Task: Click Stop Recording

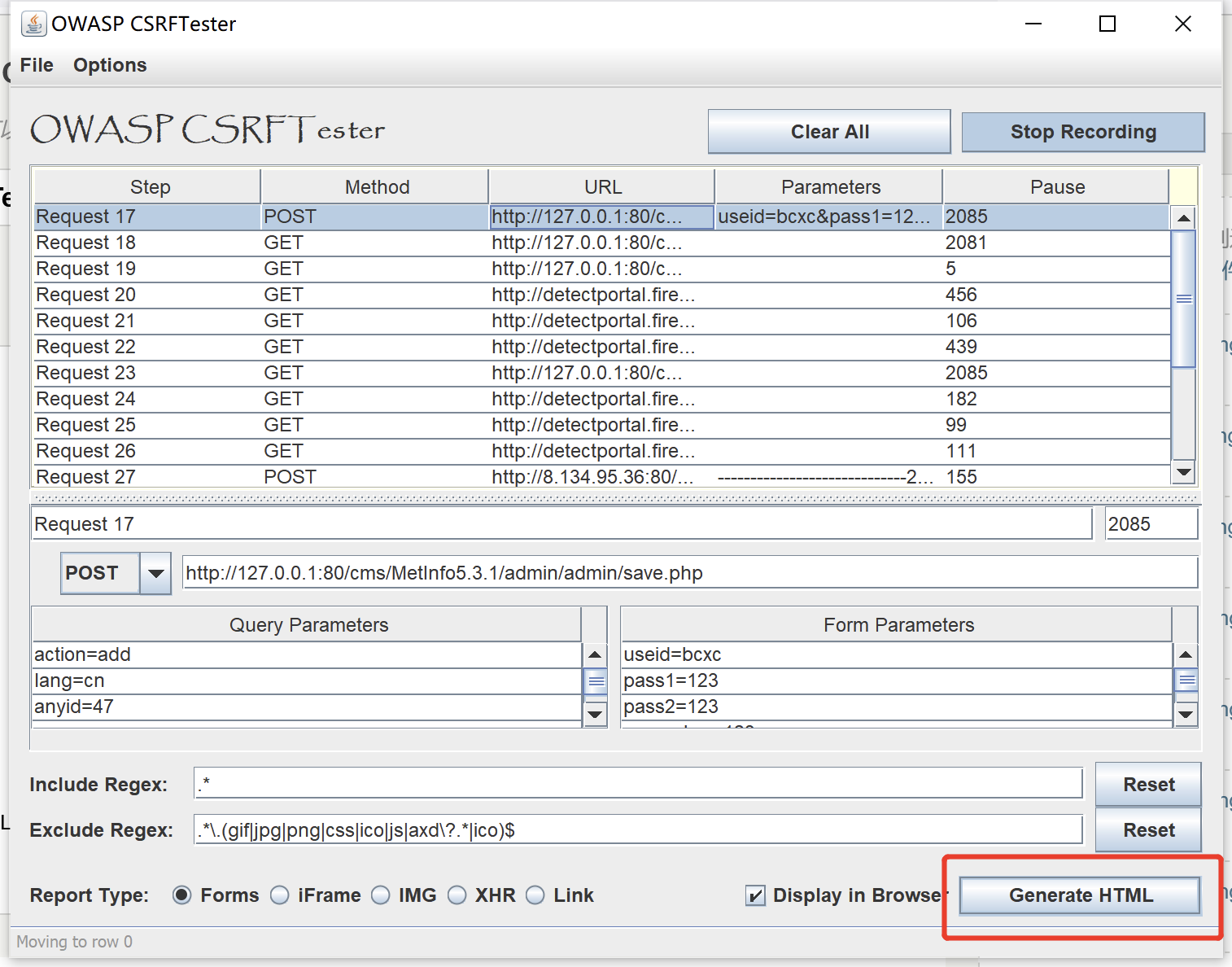Action: (1083, 132)
